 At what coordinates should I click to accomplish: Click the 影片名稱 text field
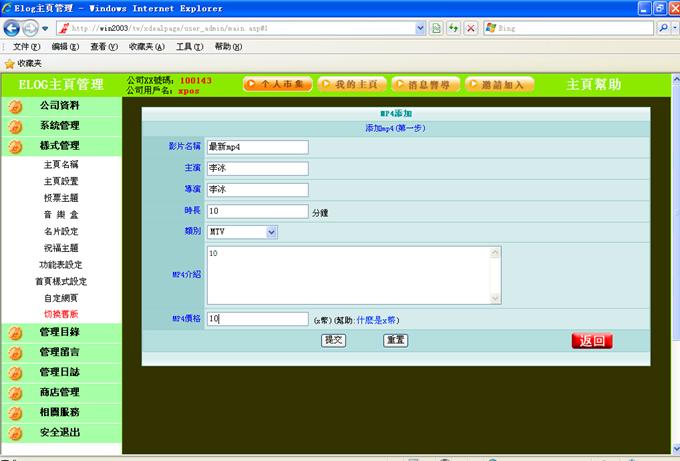pos(257,147)
